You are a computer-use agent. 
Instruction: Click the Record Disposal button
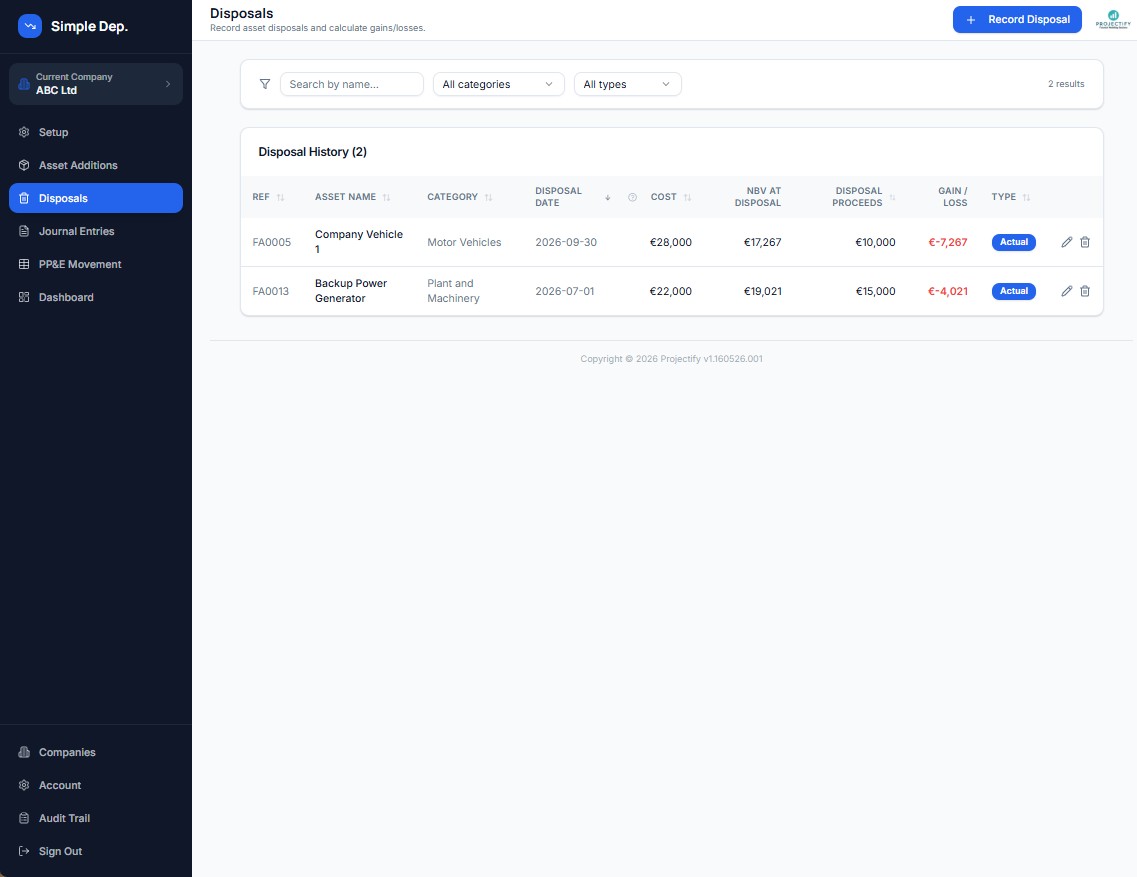tap(1017, 20)
